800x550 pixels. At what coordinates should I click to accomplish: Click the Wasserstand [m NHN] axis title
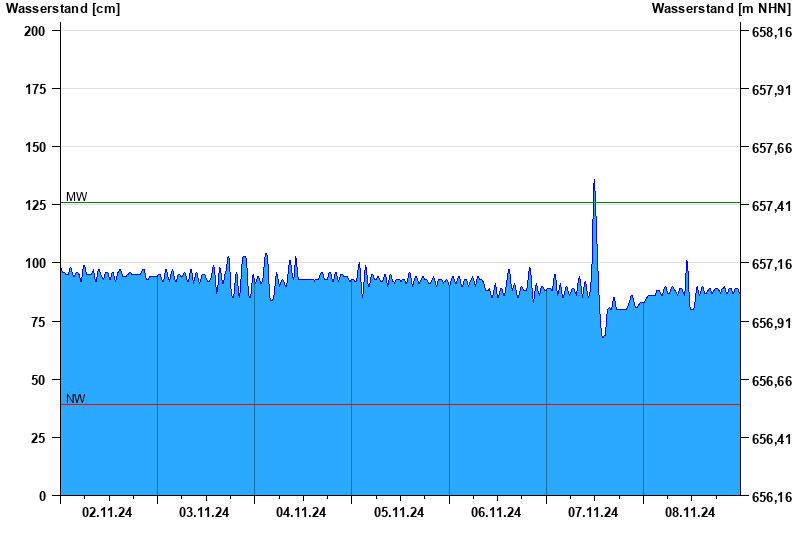pyautogui.click(x=721, y=8)
